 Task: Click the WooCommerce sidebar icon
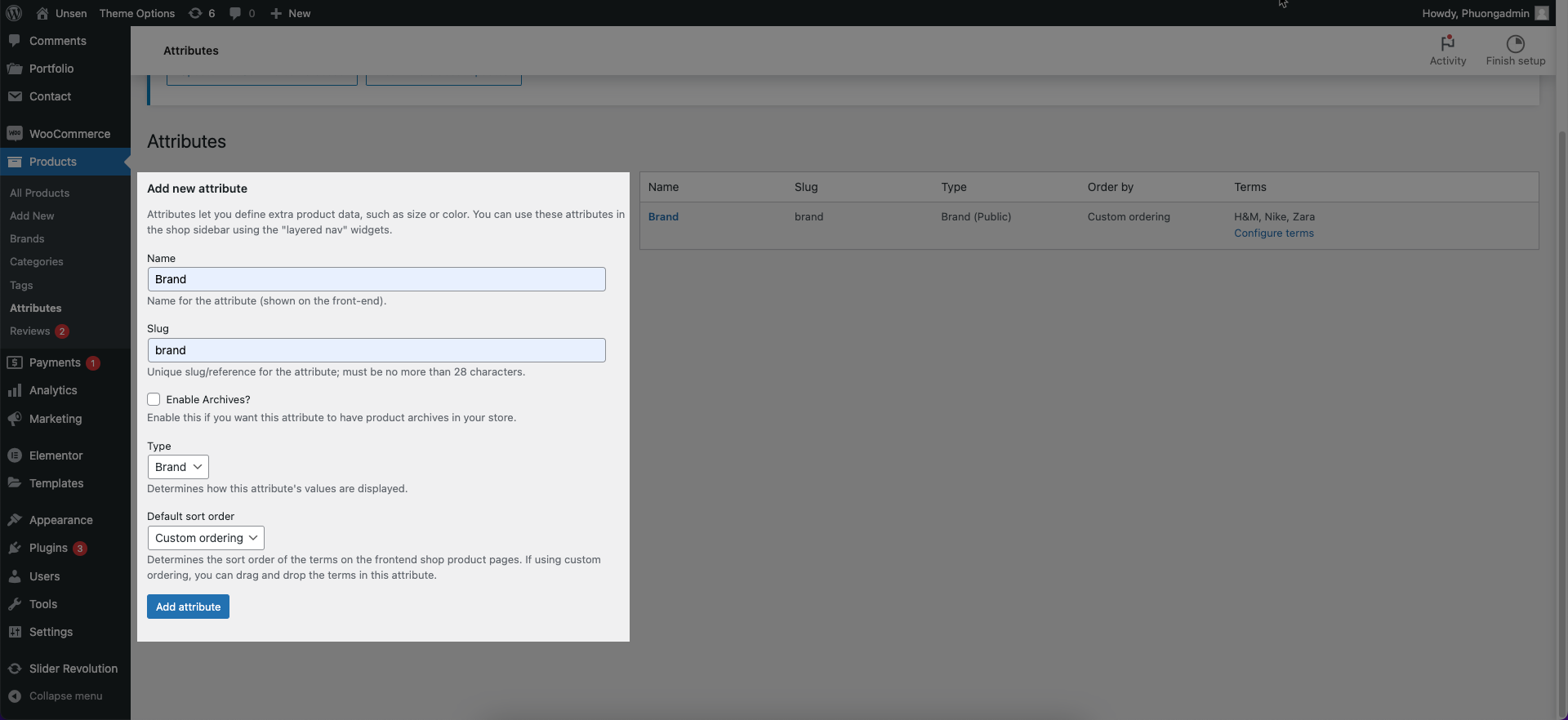[x=15, y=134]
